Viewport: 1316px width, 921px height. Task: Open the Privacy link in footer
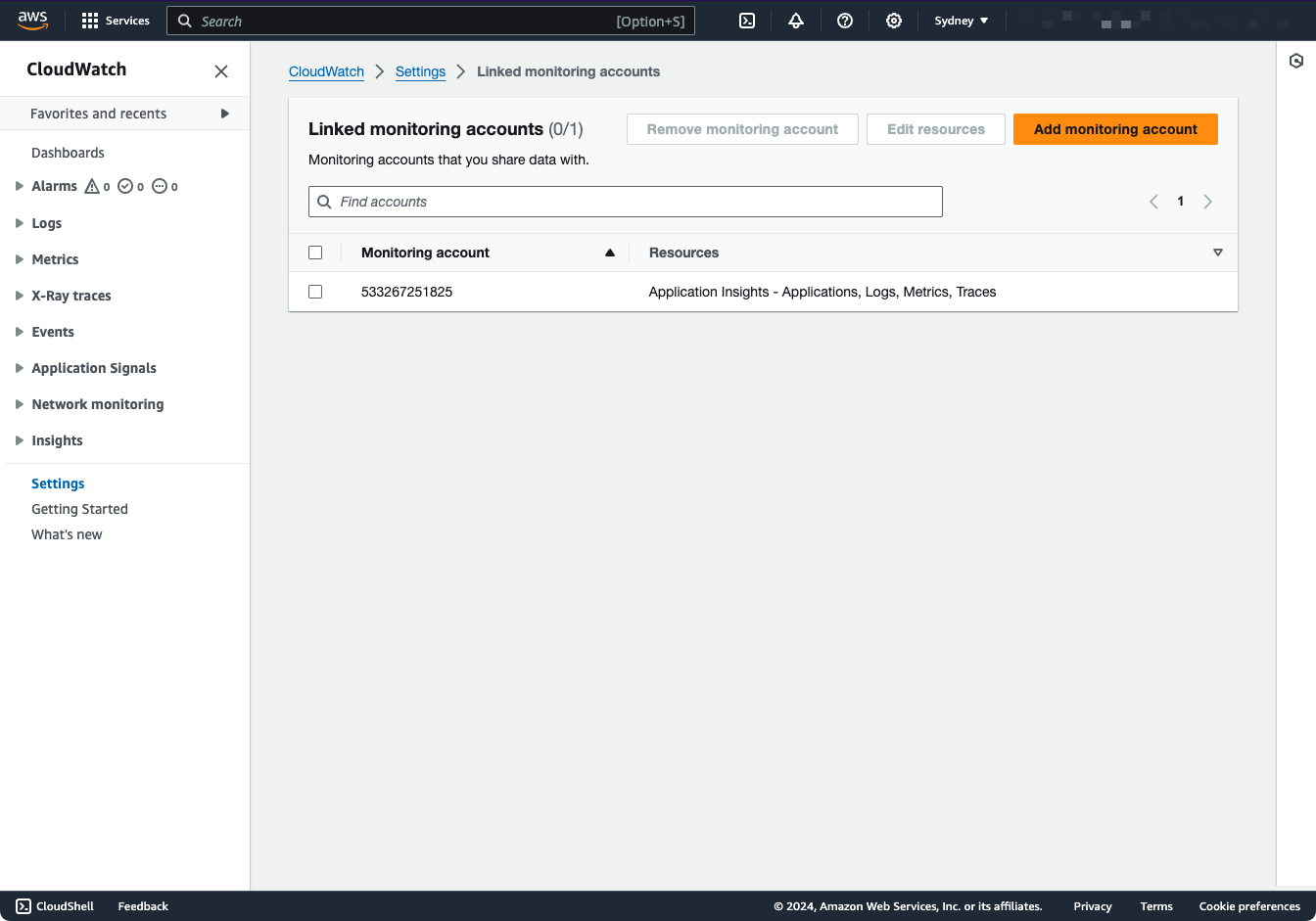pos(1093,906)
